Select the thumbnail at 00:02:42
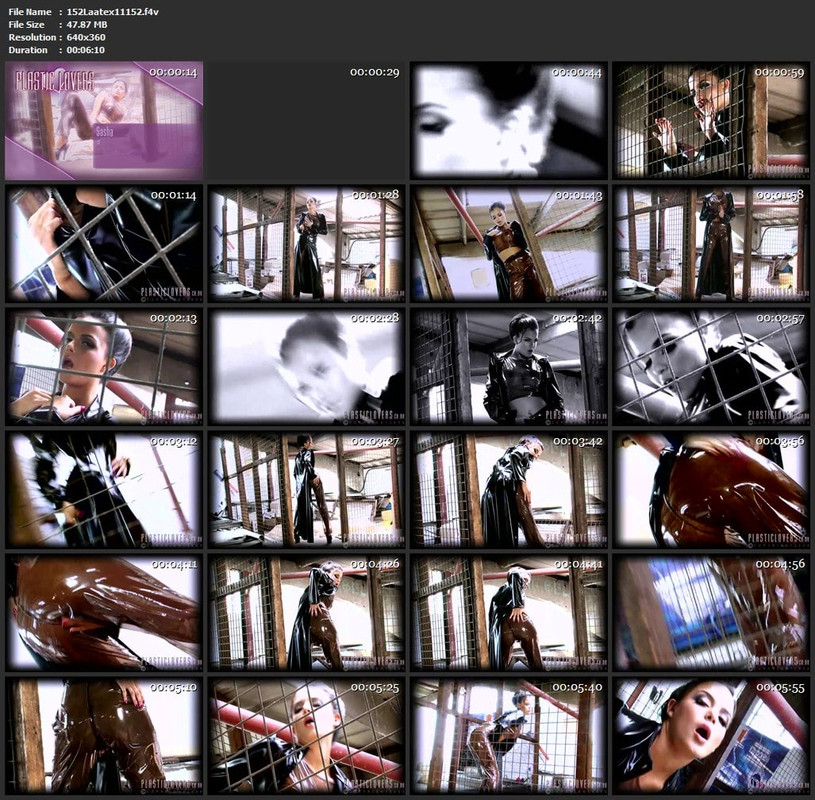 tap(508, 367)
